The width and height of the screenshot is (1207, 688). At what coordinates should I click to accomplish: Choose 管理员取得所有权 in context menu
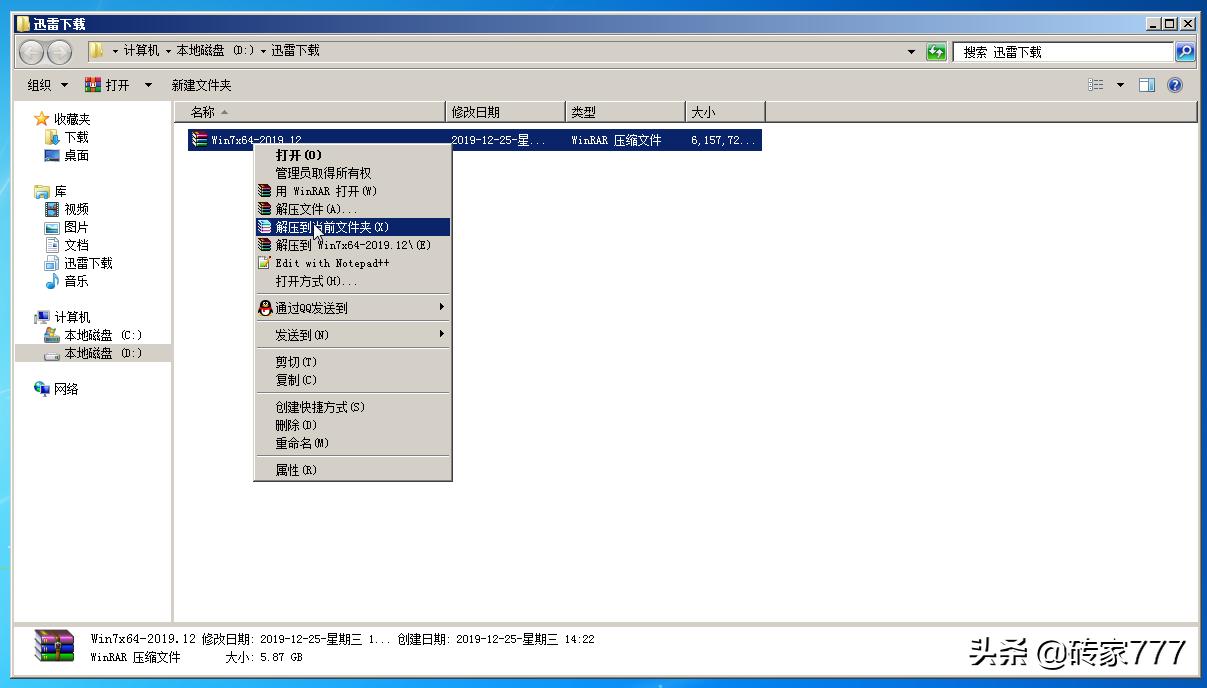click(352, 173)
